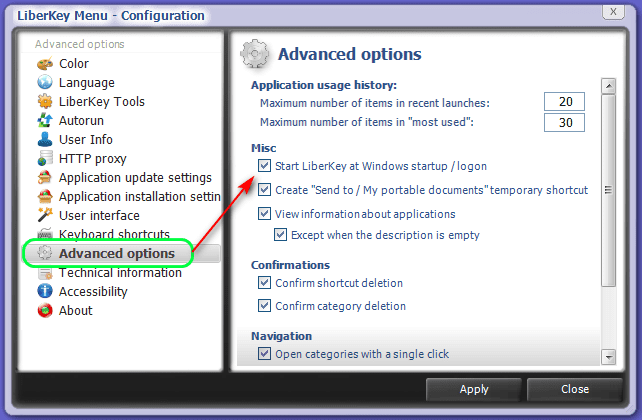Select the Keyboard shortcuts label
The height and width of the screenshot is (420, 642).
click(x=114, y=234)
